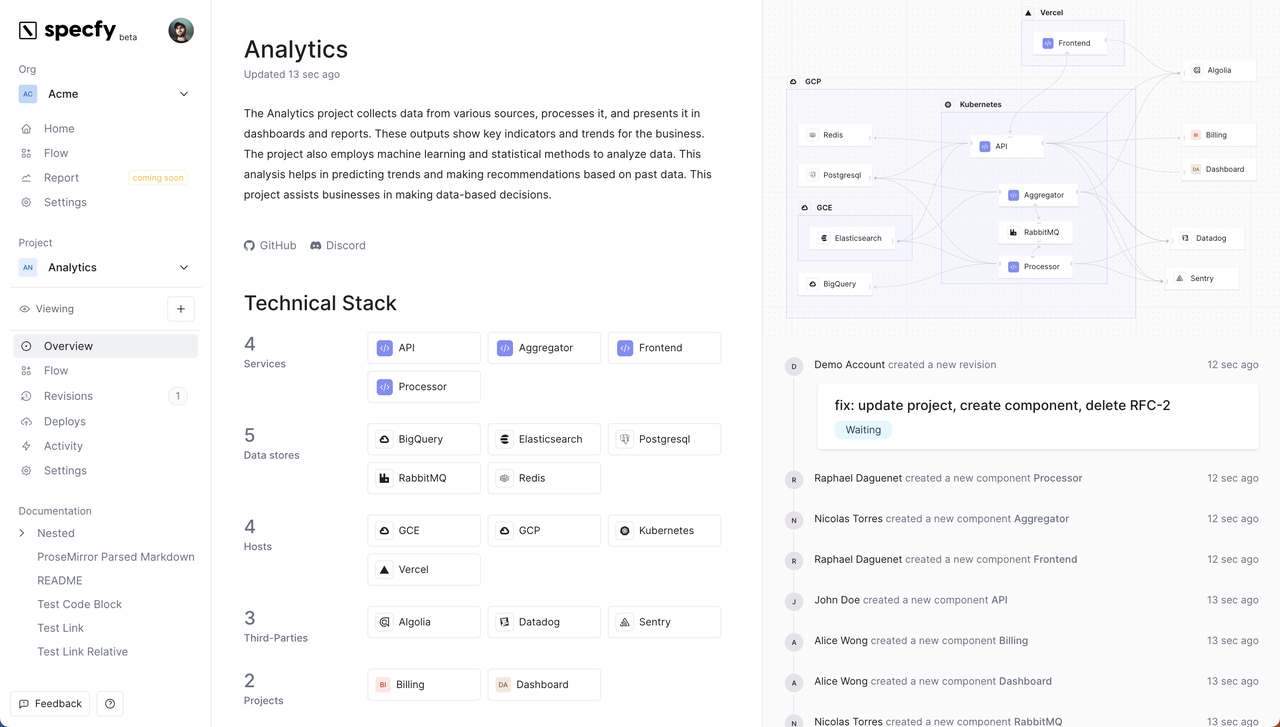The width and height of the screenshot is (1280, 727).
Task: Expand the Nested documentation folder
Action: tap(22, 534)
